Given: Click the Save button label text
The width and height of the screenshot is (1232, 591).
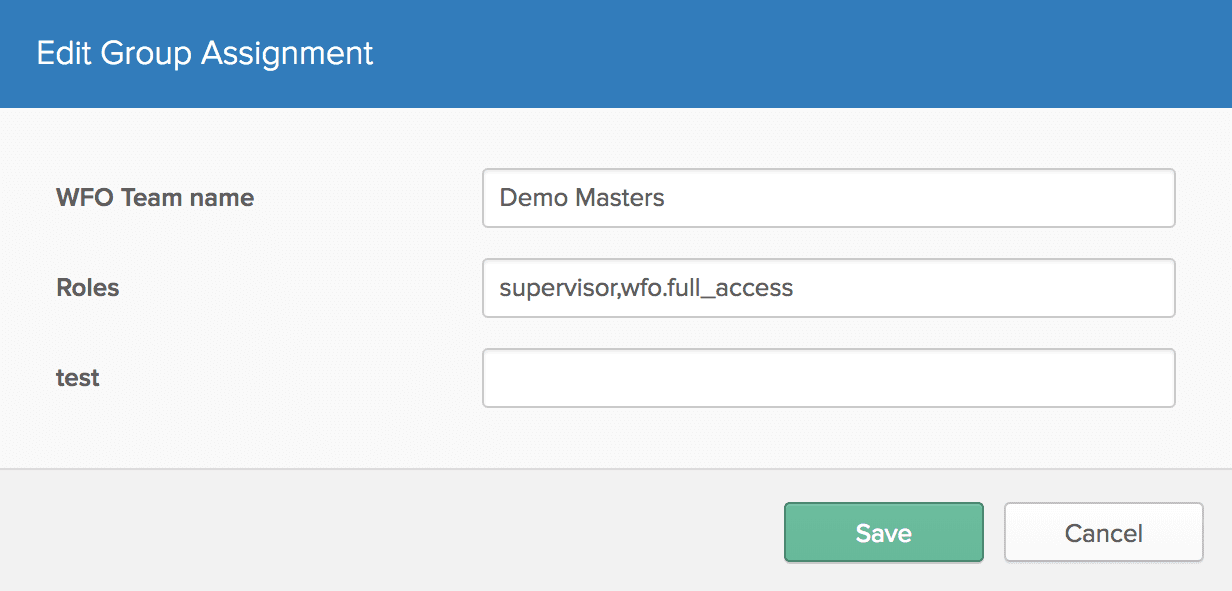Looking at the screenshot, I should (883, 532).
